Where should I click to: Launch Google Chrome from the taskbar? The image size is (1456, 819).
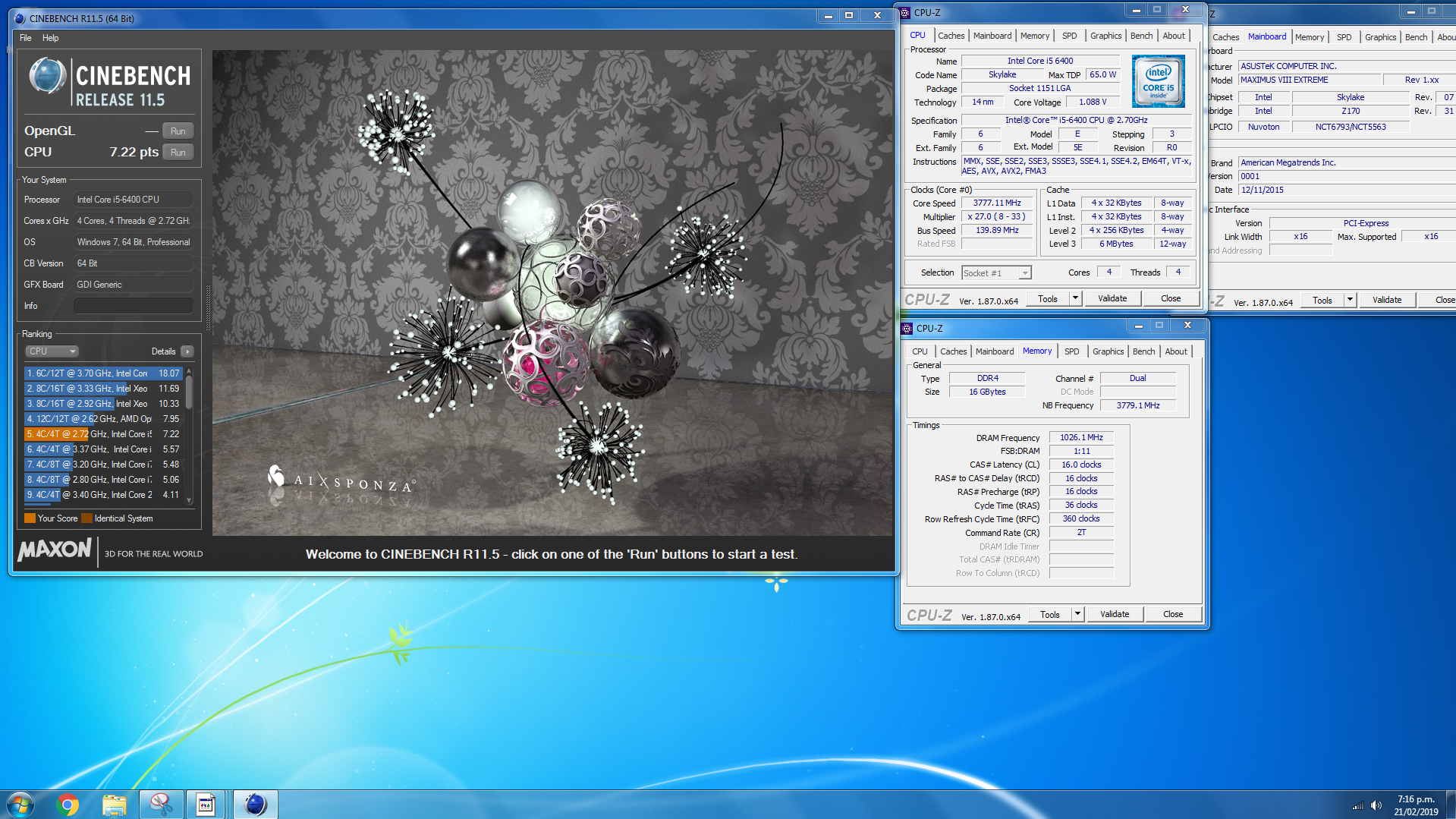point(68,805)
